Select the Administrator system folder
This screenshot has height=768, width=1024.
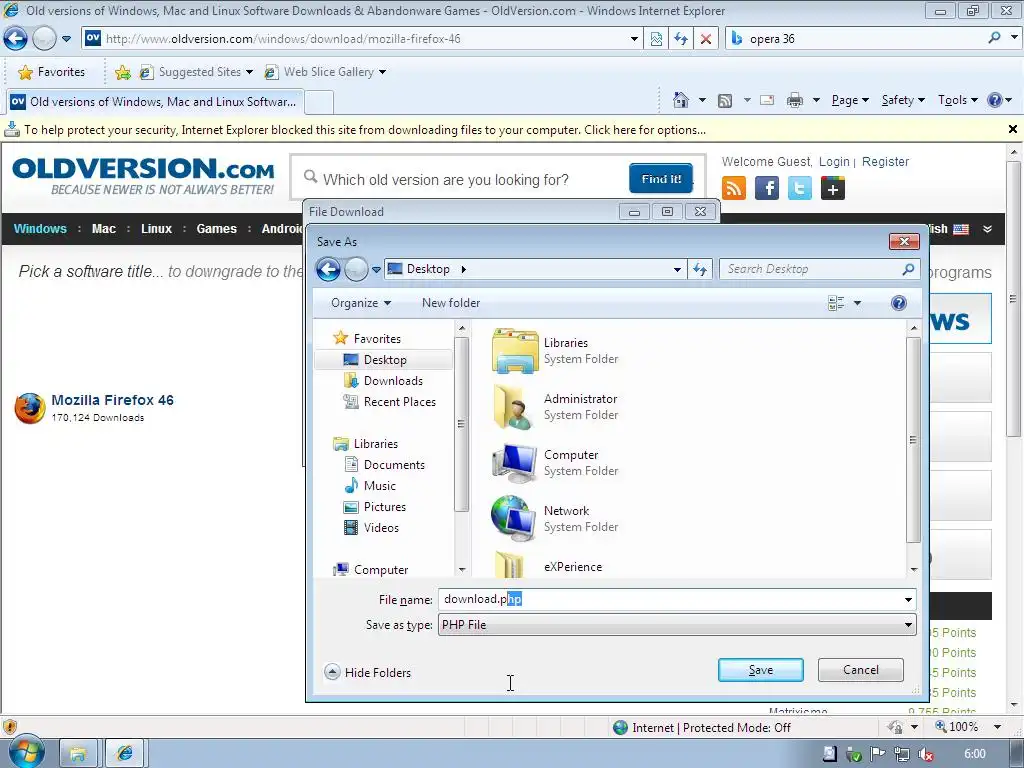[555, 406]
